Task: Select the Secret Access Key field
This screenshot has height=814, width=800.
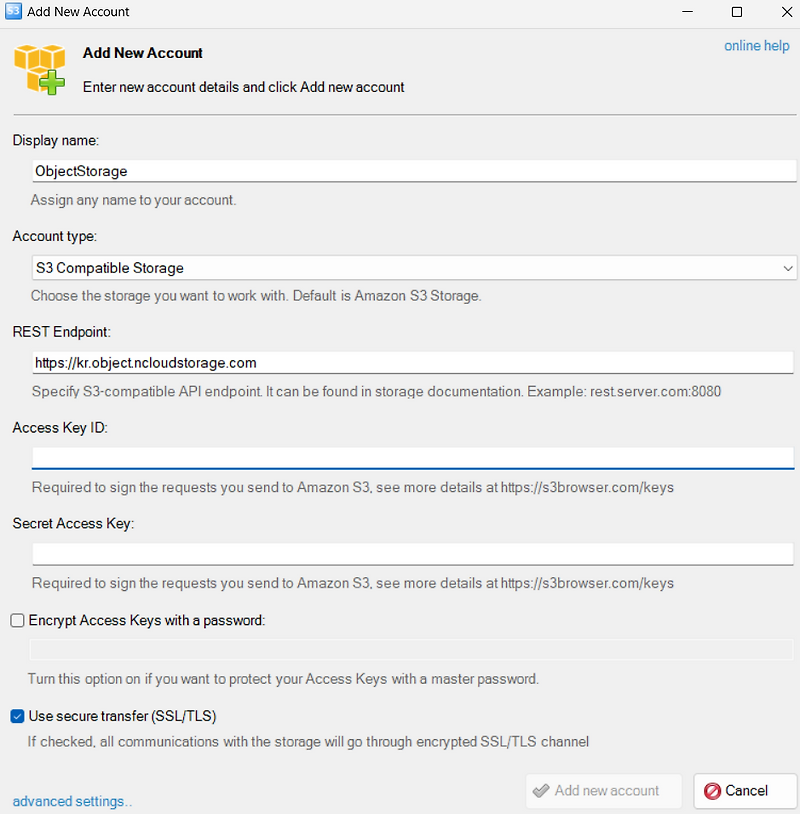Action: (x=412, y=553)
